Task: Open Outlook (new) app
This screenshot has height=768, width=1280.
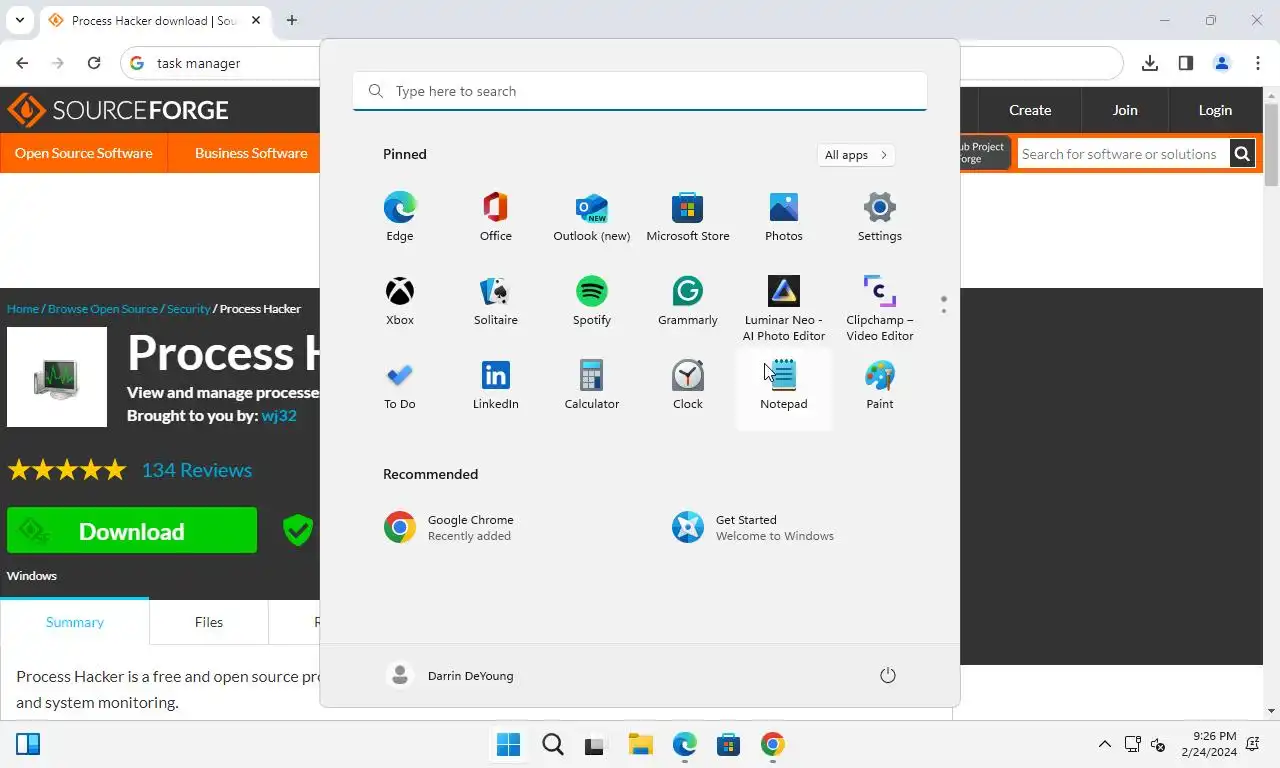Action: coord(592,218)
